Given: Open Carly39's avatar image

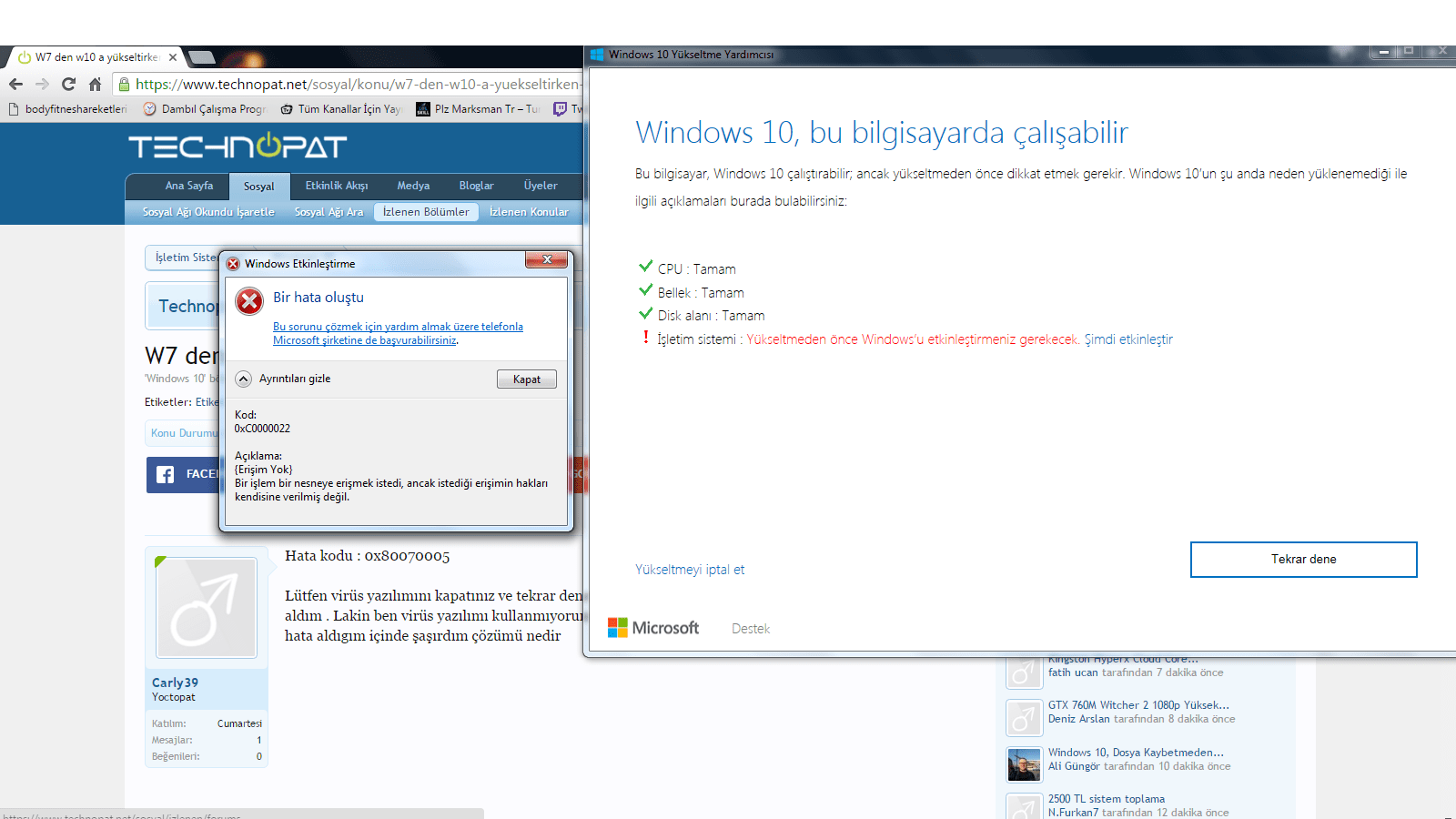Looking at the screenshot, I should (x=207, y=607).
